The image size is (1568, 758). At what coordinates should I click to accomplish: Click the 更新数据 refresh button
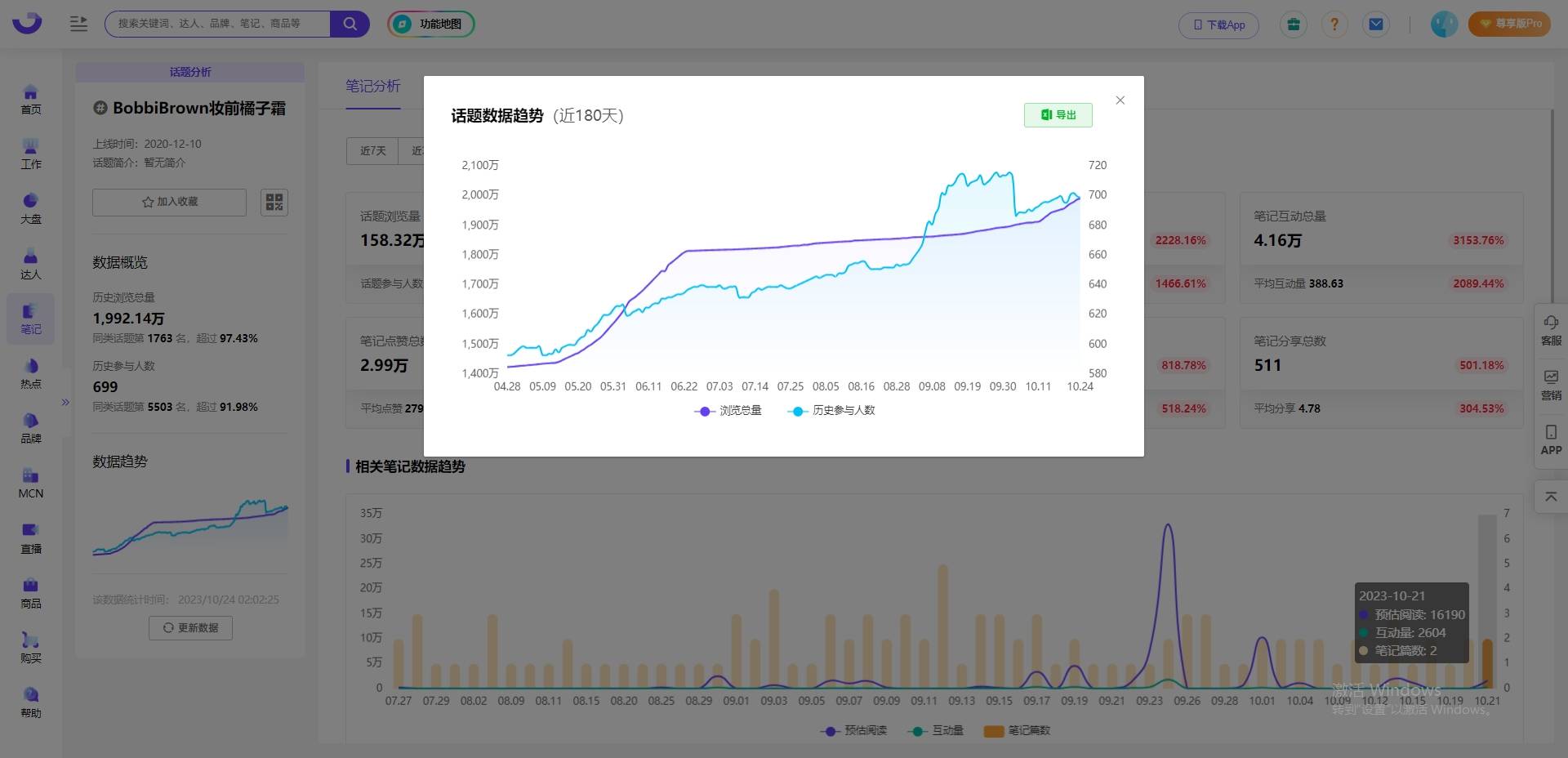(x=190, y=627)
